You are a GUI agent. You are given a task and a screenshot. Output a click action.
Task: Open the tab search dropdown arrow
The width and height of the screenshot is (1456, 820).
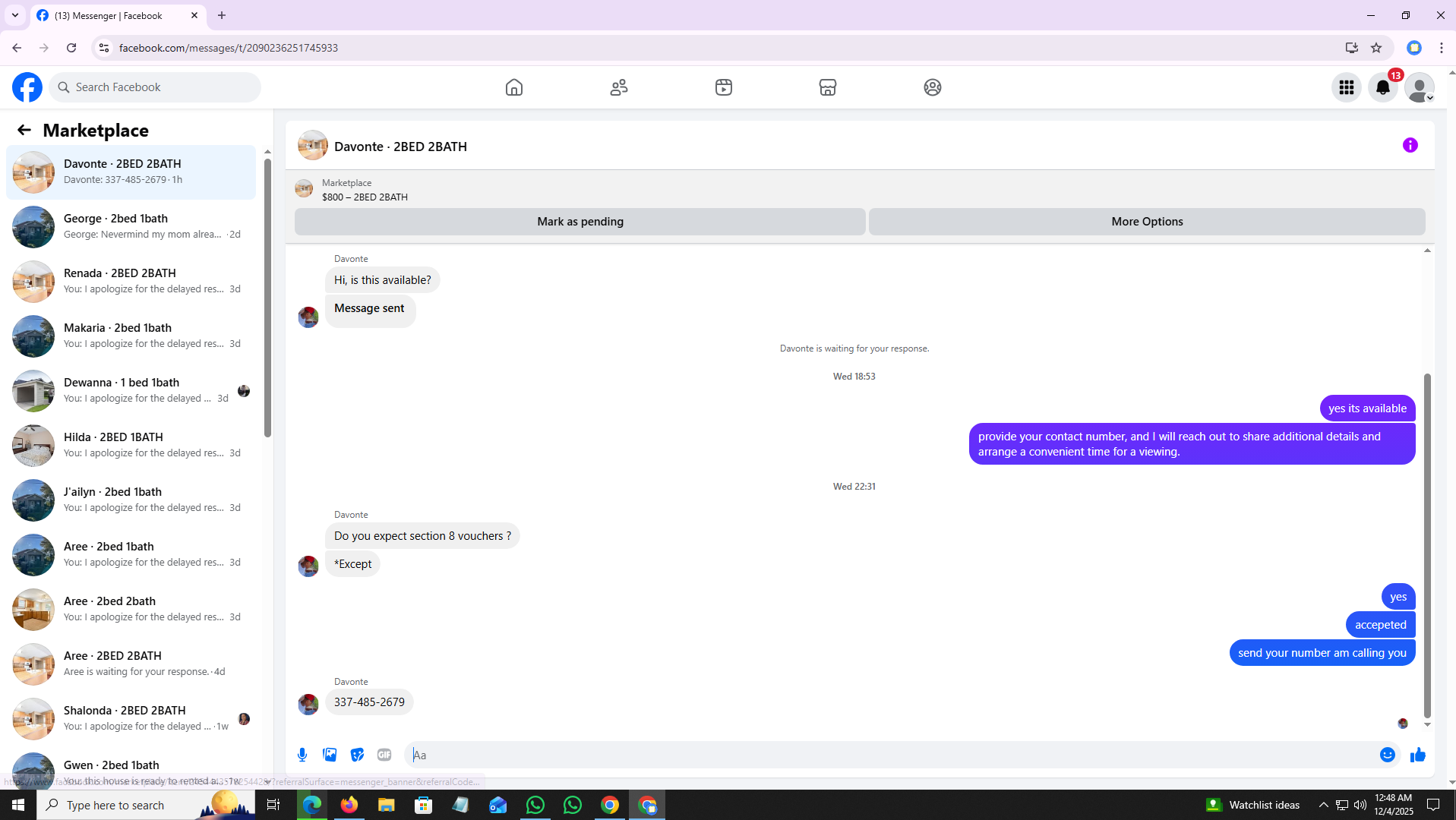coord(15,15)
